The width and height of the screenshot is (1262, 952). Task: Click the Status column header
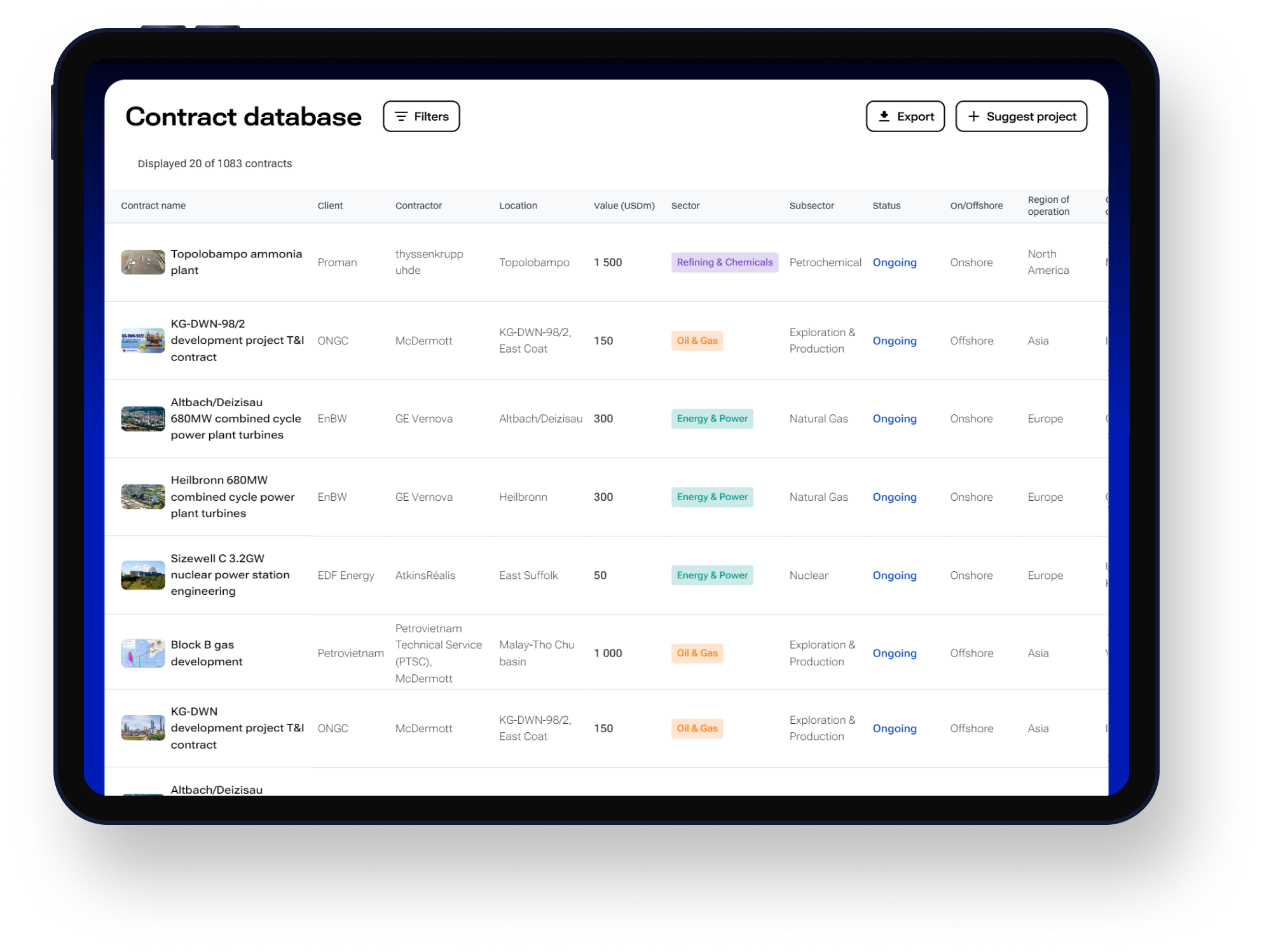886,206
